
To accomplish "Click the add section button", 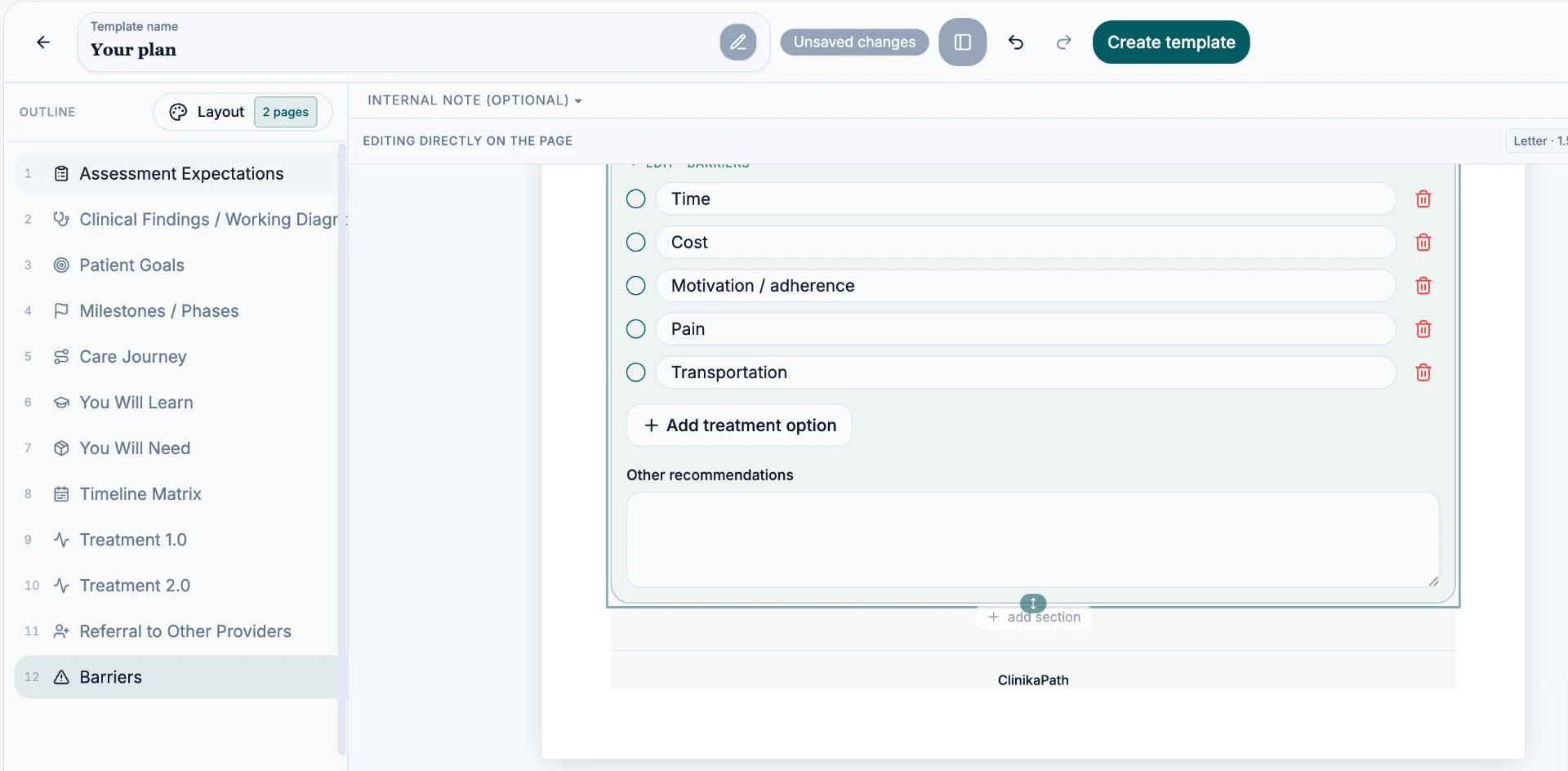I will [1033, 617].
